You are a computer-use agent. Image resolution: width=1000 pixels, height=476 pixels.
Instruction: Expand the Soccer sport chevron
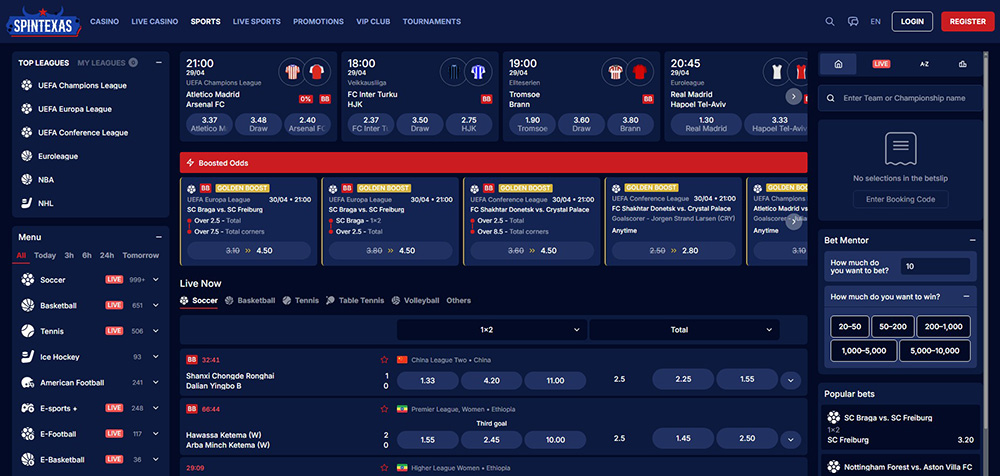point(156,279)
